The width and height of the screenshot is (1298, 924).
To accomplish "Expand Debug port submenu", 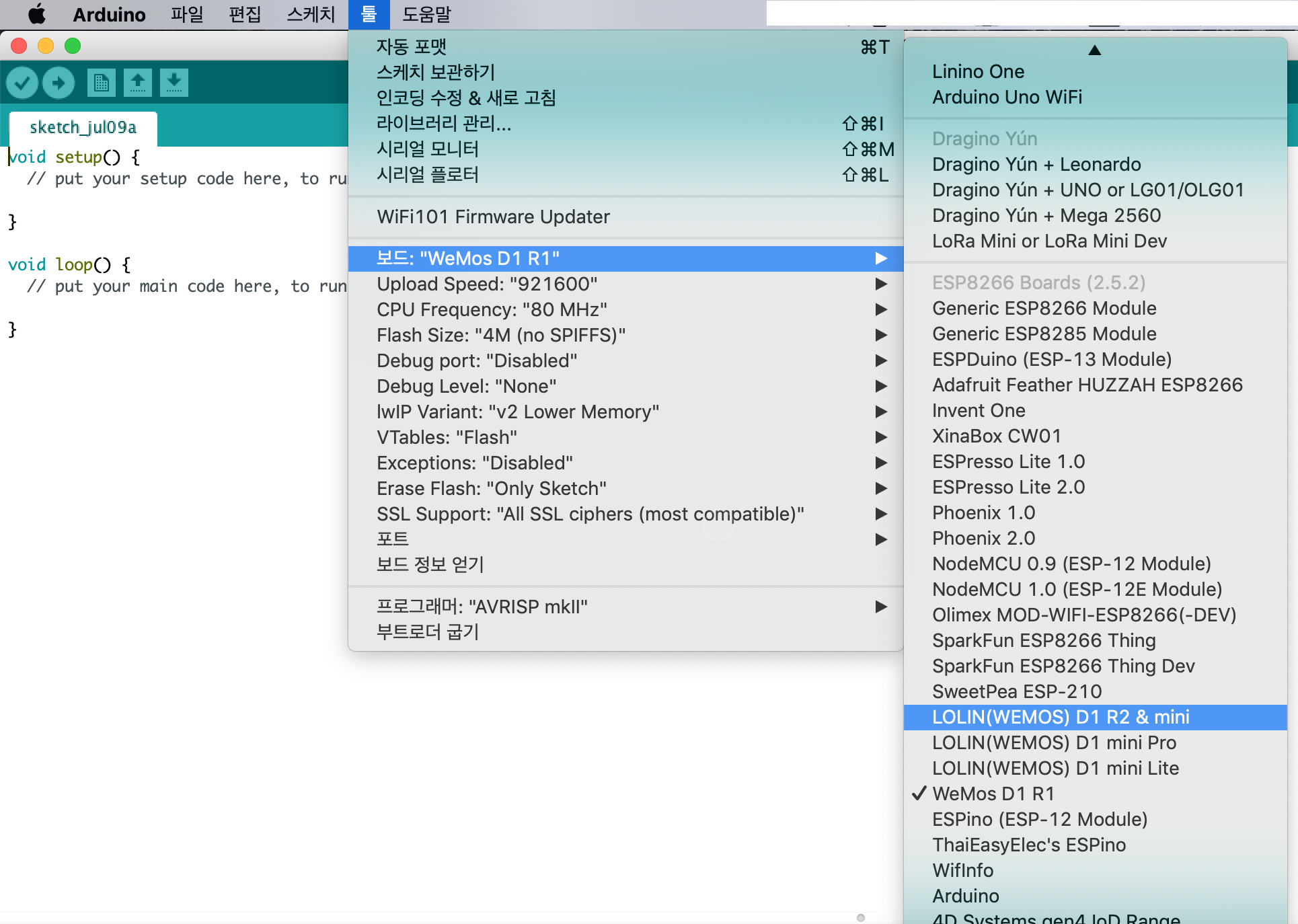I will click(x=625, y=360).
